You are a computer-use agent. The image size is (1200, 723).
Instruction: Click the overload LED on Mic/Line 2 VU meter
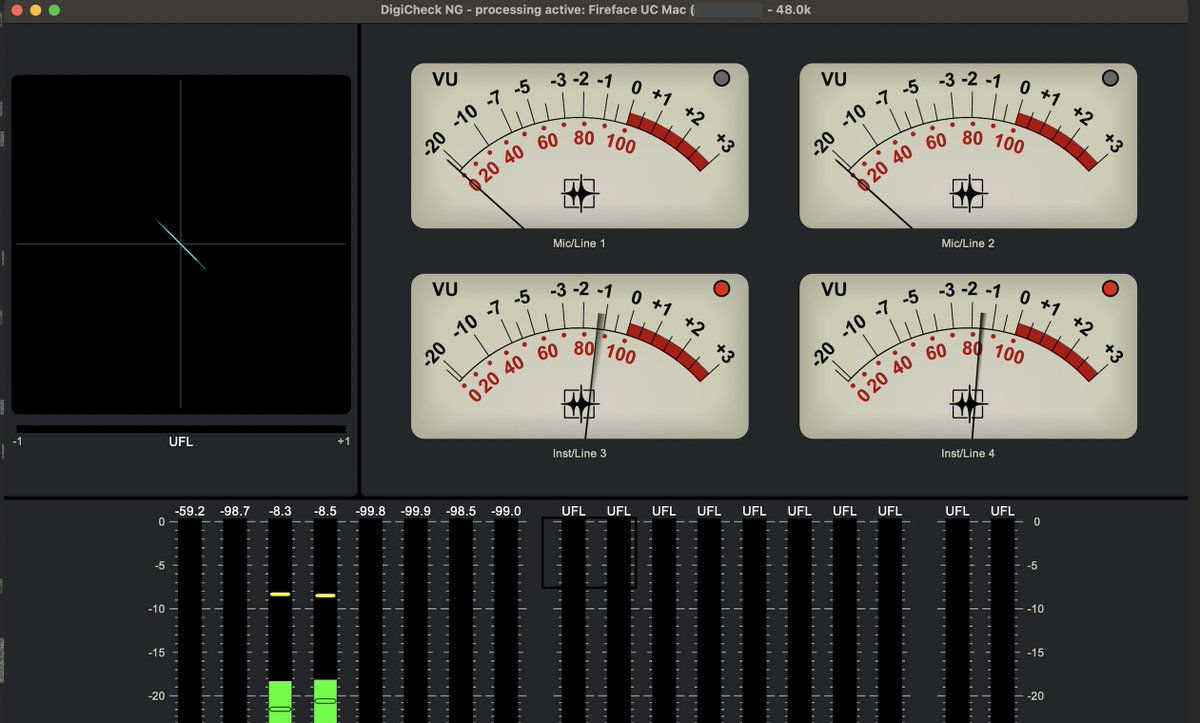click(1109, 78)
